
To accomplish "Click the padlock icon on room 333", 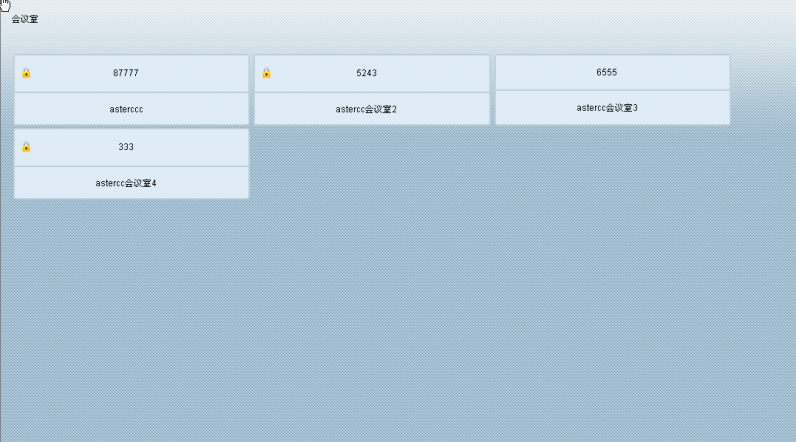I will pyautogui.click(x=27, y=147).
